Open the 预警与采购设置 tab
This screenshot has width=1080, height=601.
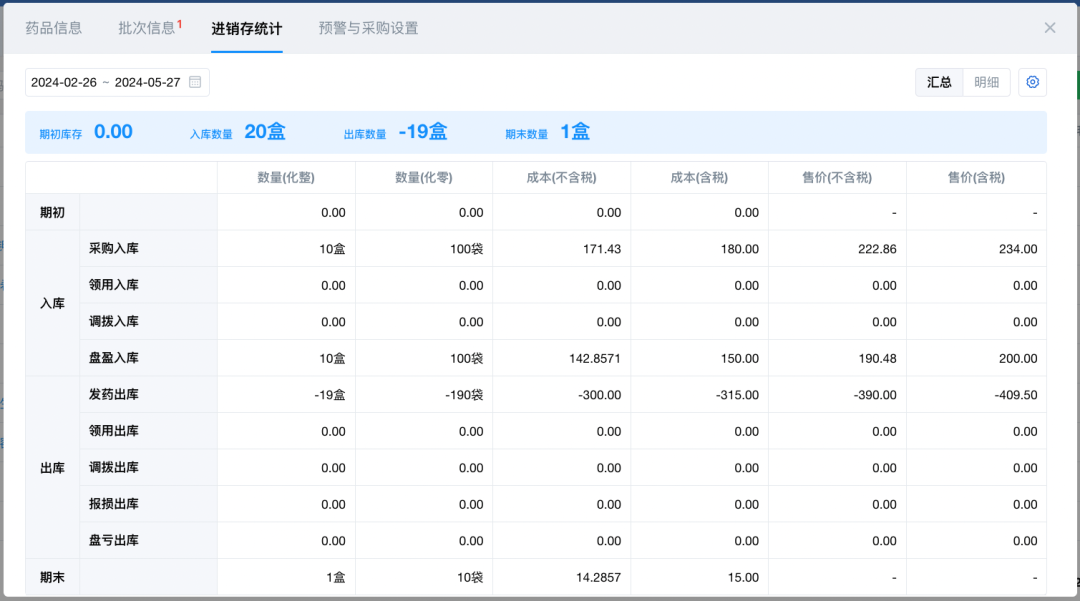368,28
